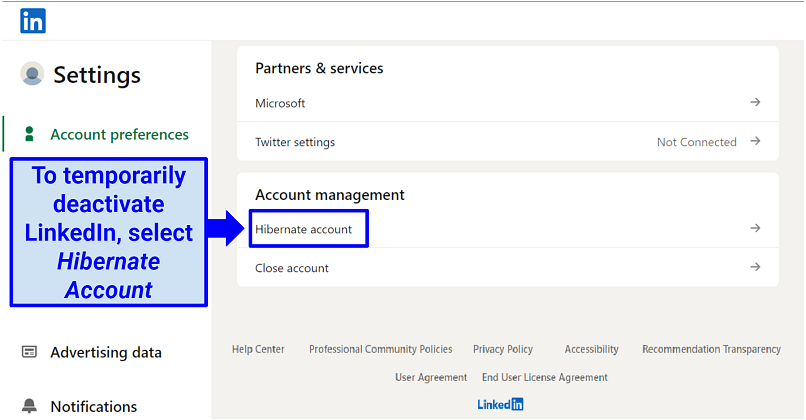
Task: Select Hibernate account option
Action: (x=304, y=229)
